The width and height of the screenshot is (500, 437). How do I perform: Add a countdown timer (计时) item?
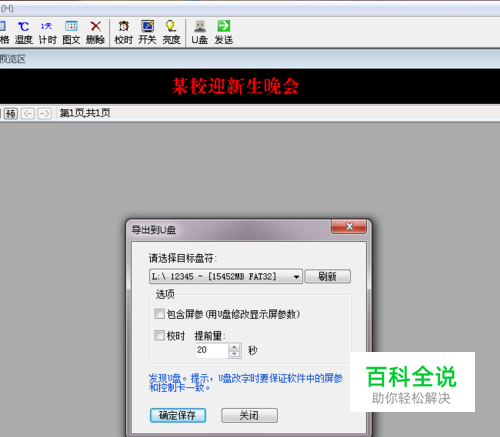pyautogui.click(x=47, y=32)
